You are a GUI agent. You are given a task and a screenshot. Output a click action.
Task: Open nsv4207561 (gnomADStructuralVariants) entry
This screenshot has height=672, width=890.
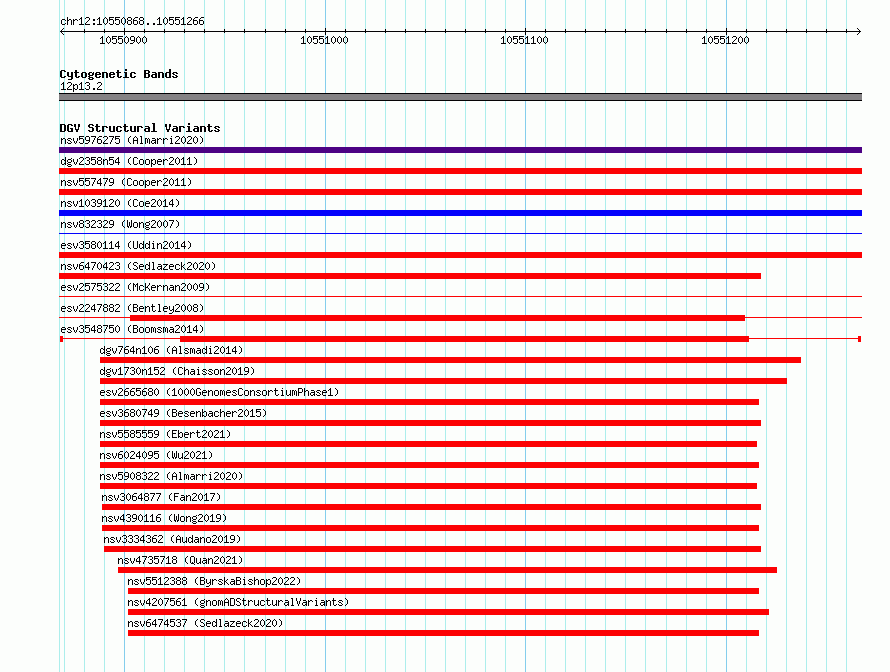tap(238, 602)
